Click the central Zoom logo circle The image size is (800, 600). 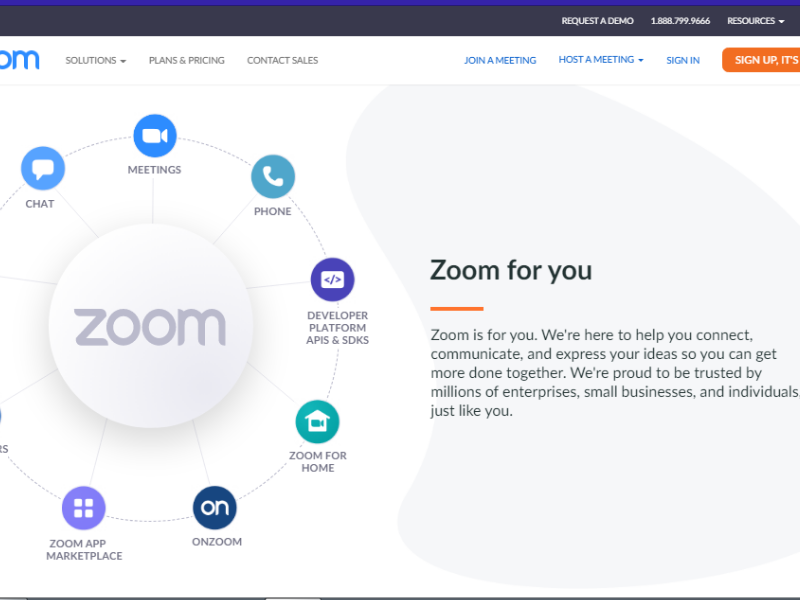(151, 326)
